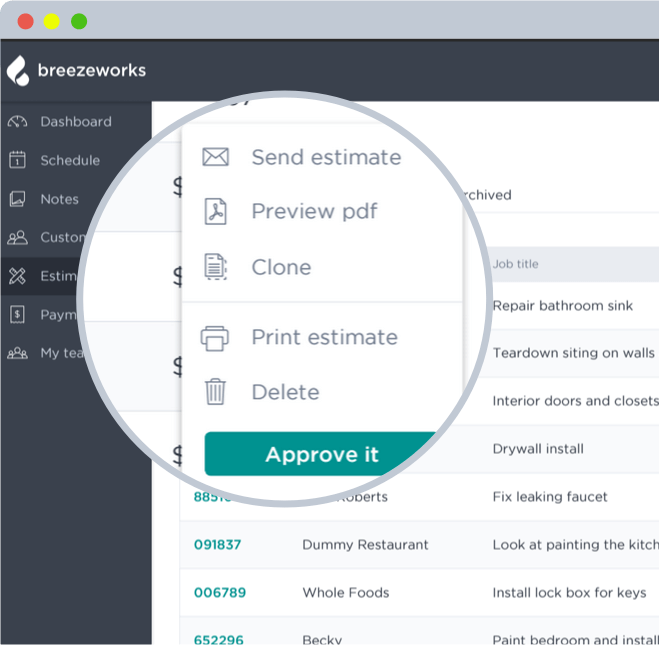Choose Print estimate menu entry
This screenshot has width=659, height=645.
click(324, 337)
